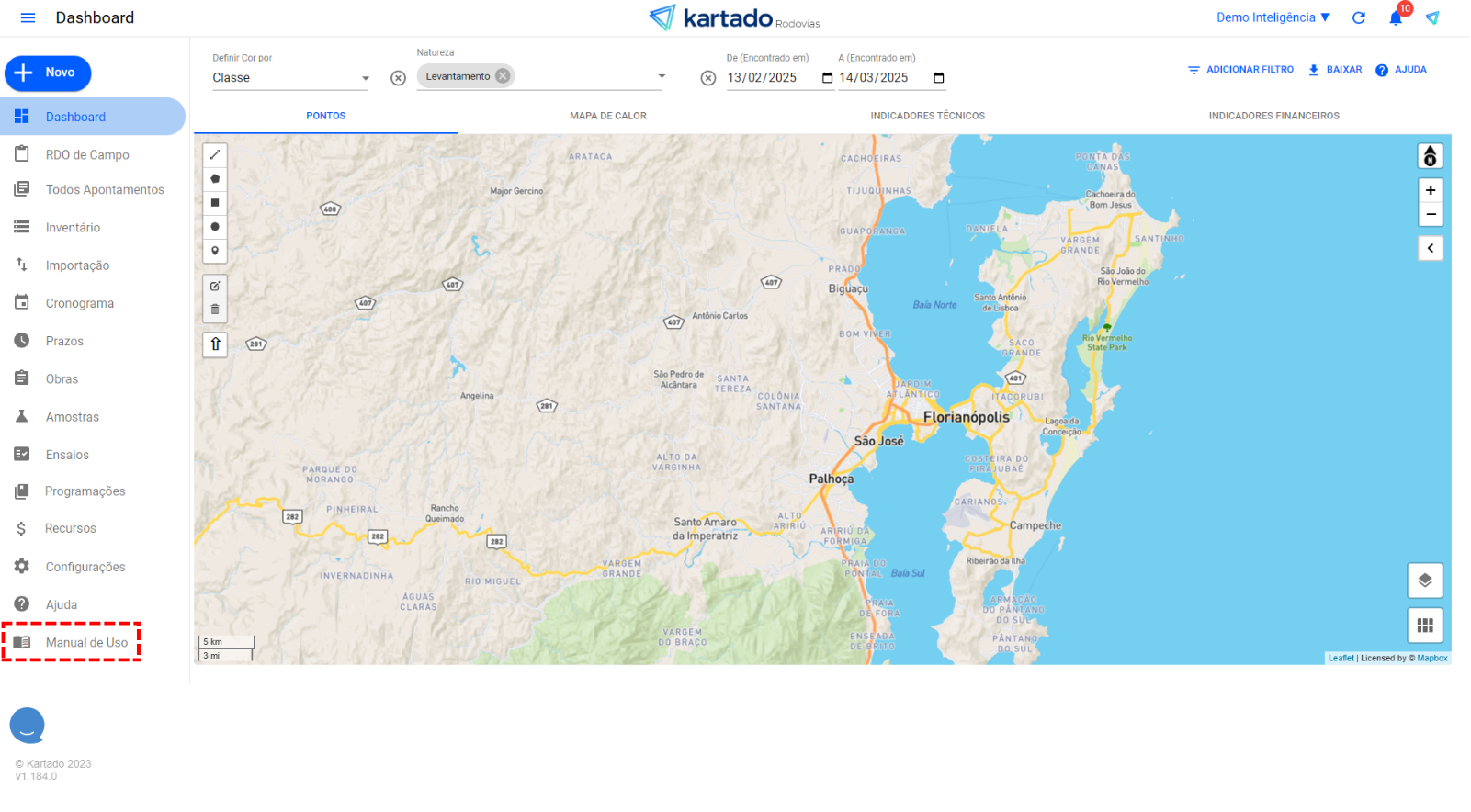Image resolution: width=1471 pixels, height=812 pixels.
Task: Select the polyline draw tool on map
Action: 215,155
